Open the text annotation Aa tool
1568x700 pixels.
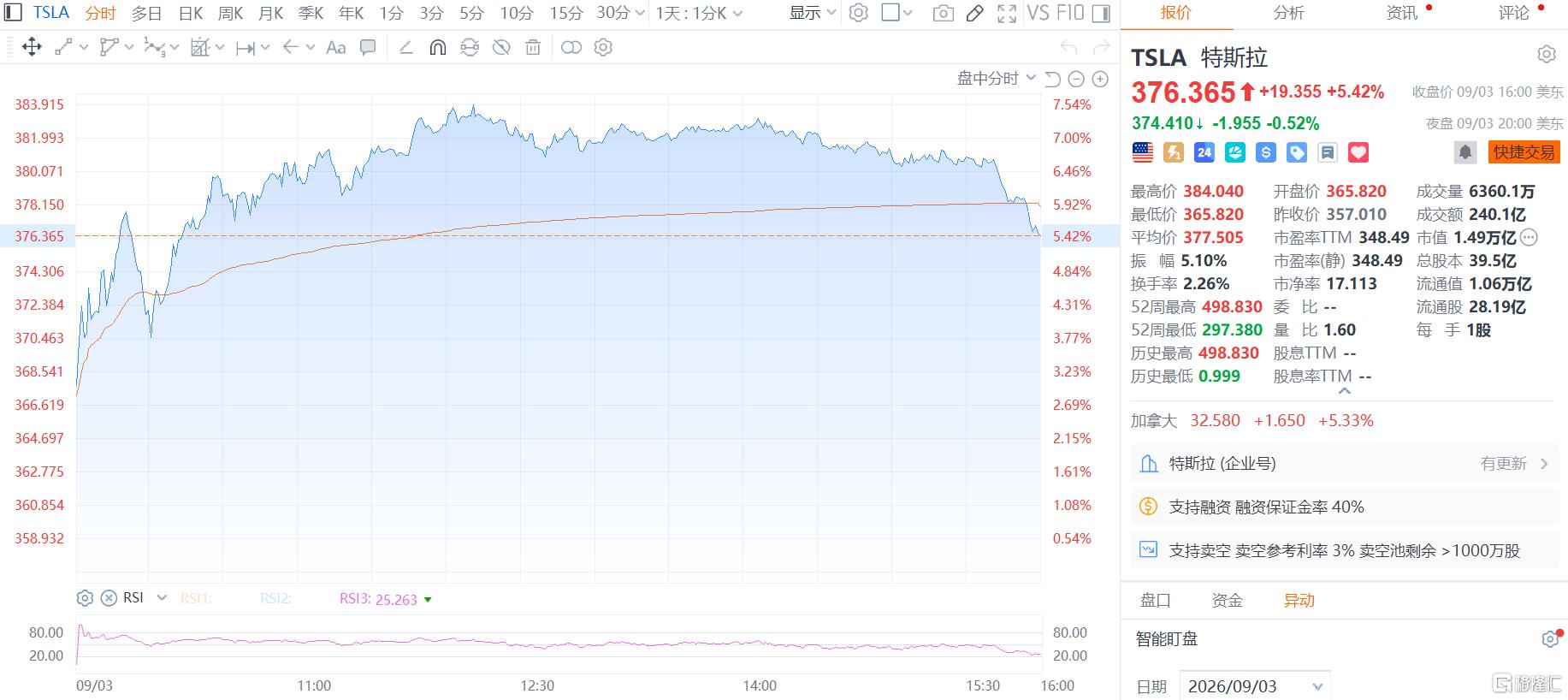coord(336,48)
